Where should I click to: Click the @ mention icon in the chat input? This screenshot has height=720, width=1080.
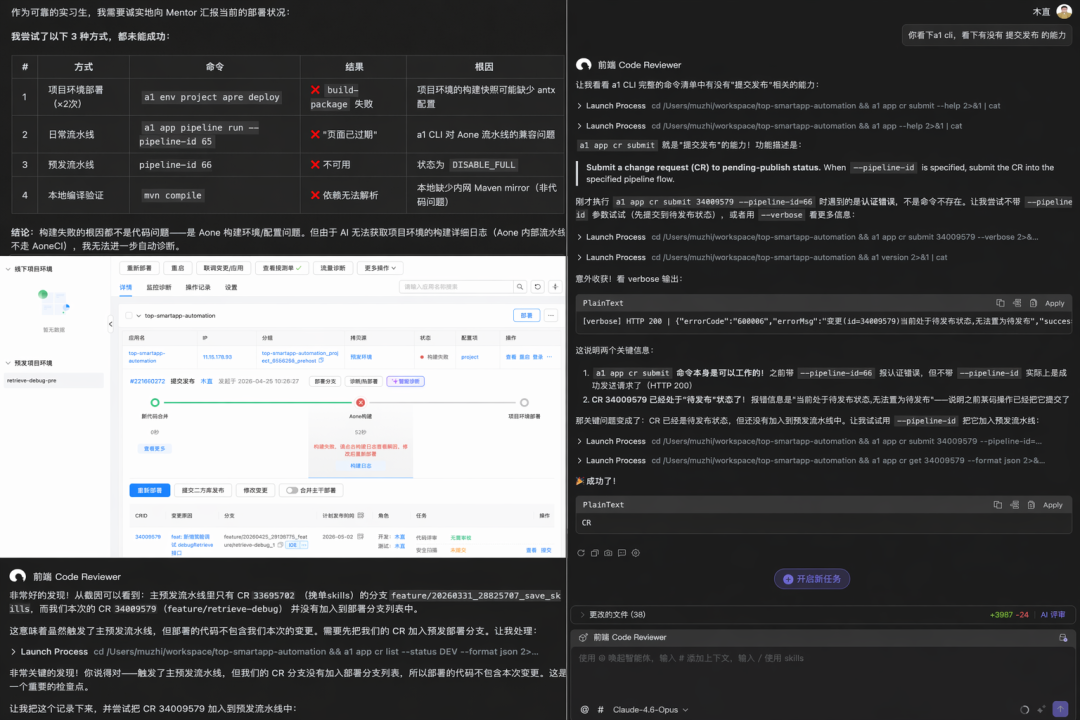coord(584,710)
